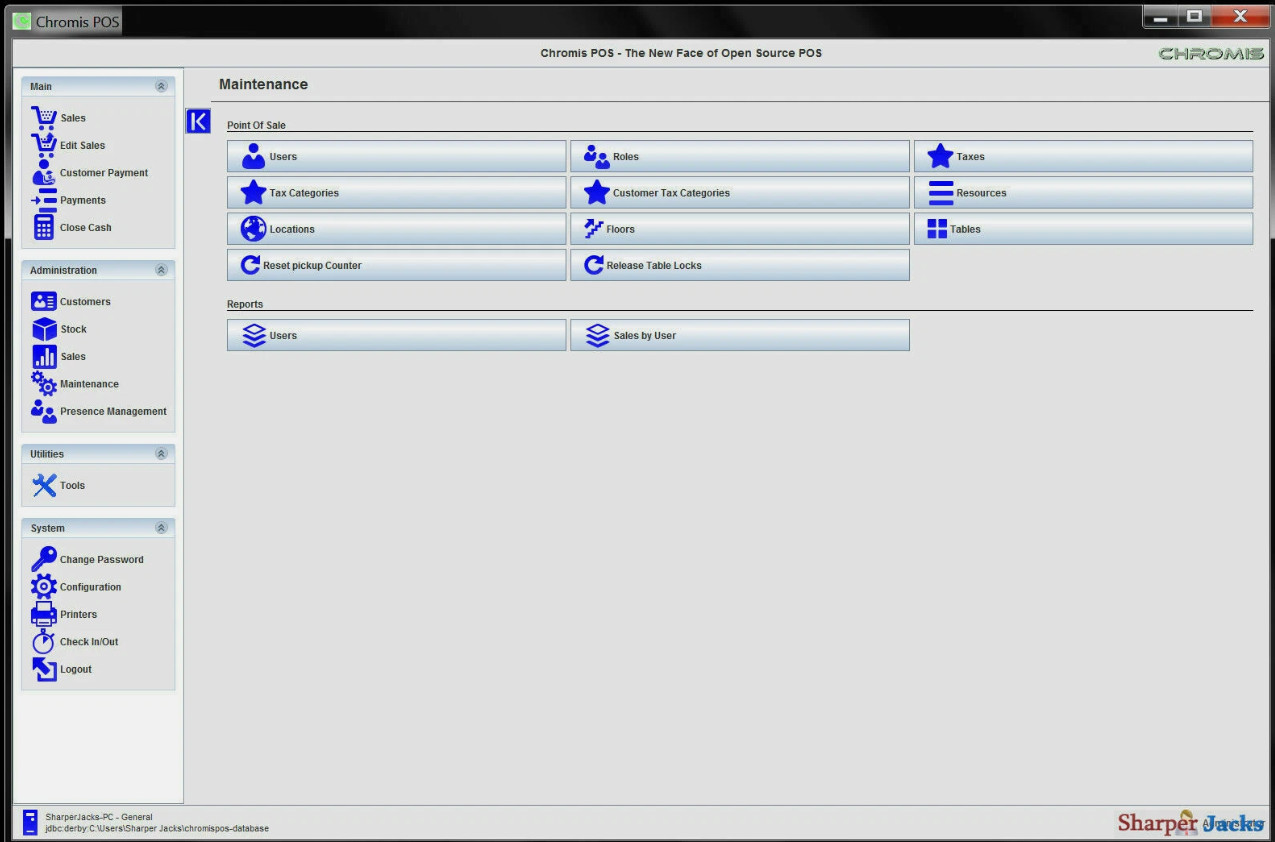
Task: Click the Logout arrow icon
Action: (x=44, y=669)
